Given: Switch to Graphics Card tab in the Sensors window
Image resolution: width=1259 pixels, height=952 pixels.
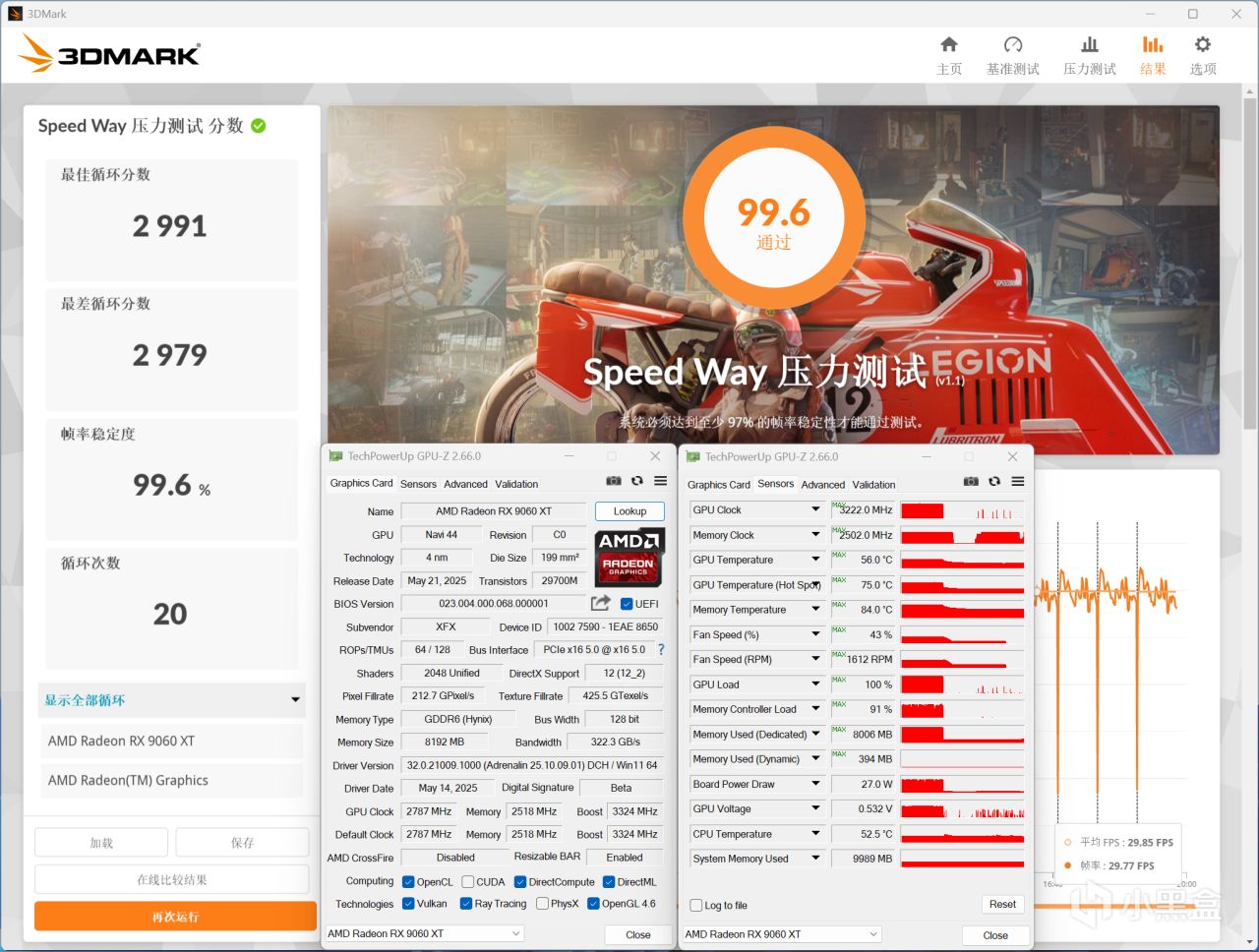Looking at the screenshot, I should pos(719,485).
